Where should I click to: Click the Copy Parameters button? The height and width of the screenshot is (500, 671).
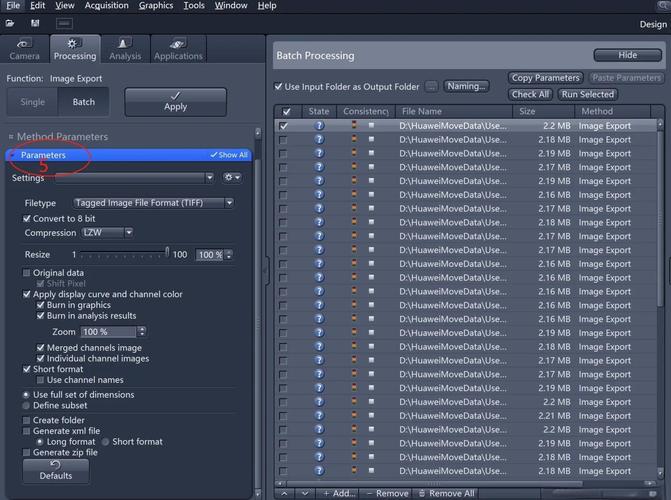[545, 78]
